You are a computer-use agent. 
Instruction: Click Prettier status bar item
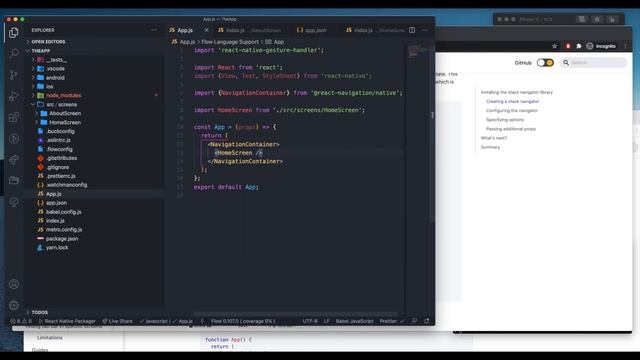point(391,321)
